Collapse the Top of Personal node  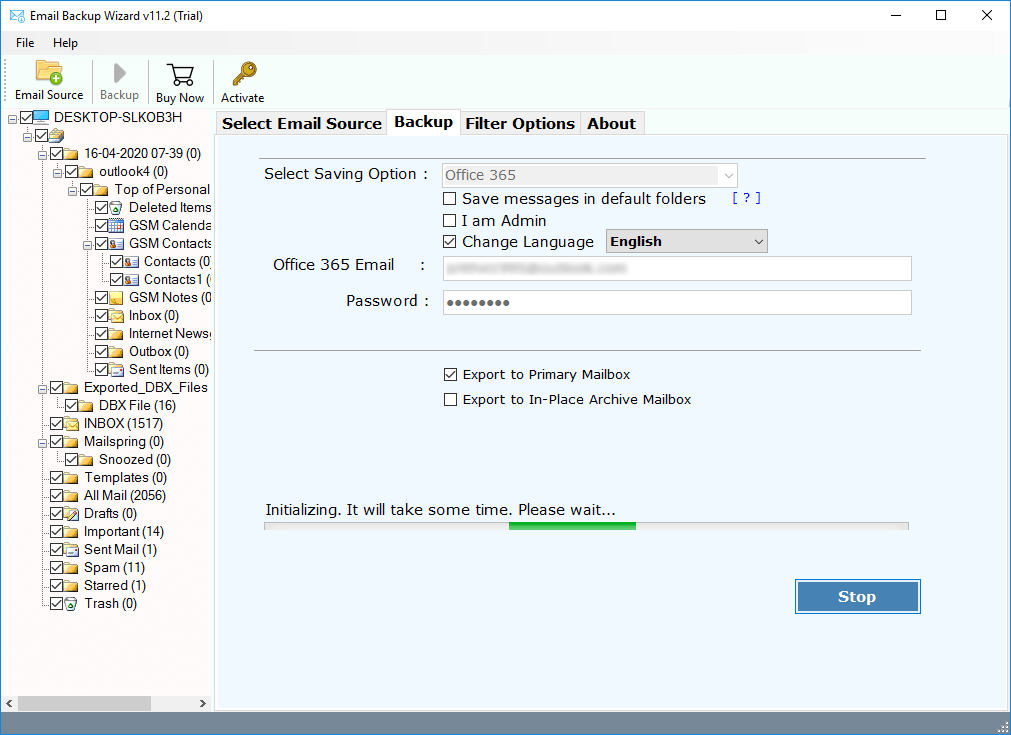[x=72, y=191]
